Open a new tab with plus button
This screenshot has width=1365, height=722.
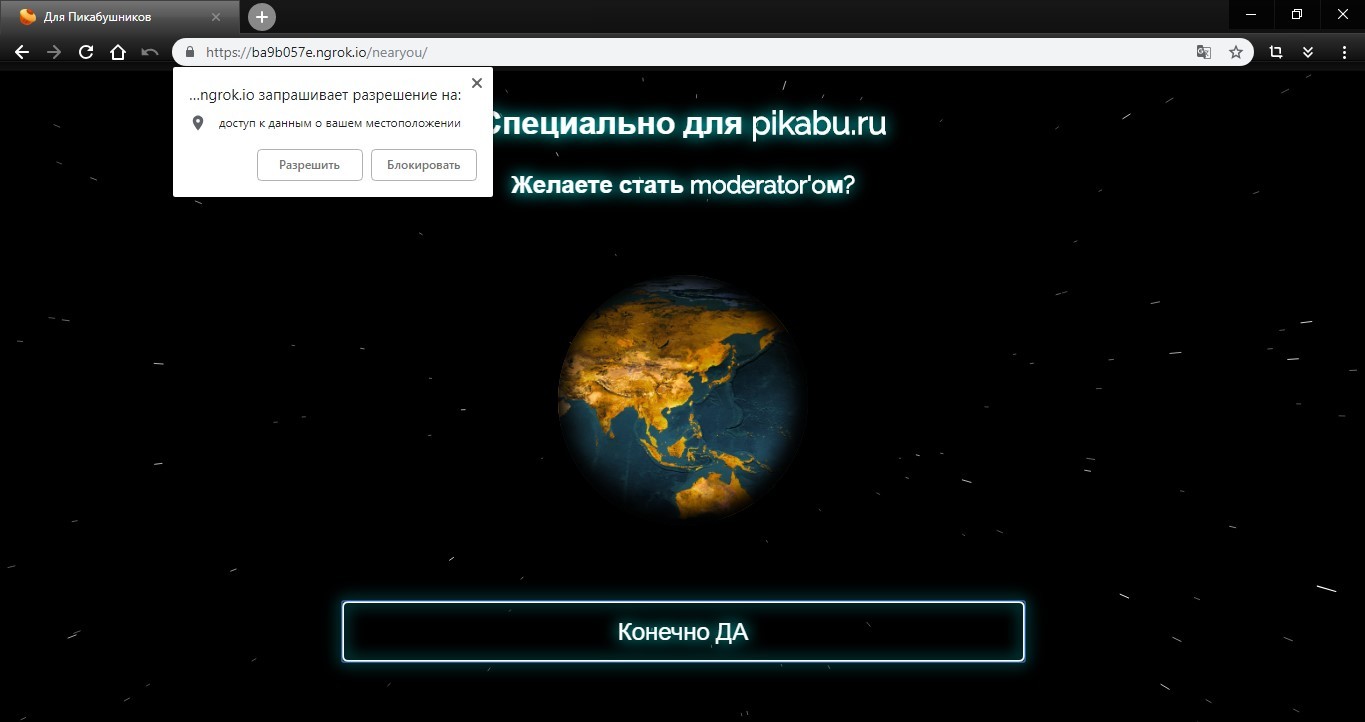coord(262,17)
